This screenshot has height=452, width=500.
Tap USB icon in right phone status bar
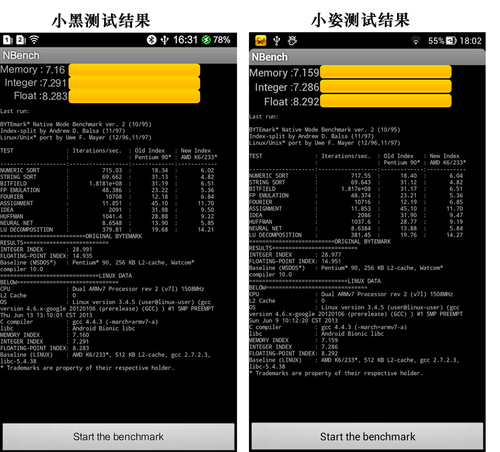tap(276, 41)
